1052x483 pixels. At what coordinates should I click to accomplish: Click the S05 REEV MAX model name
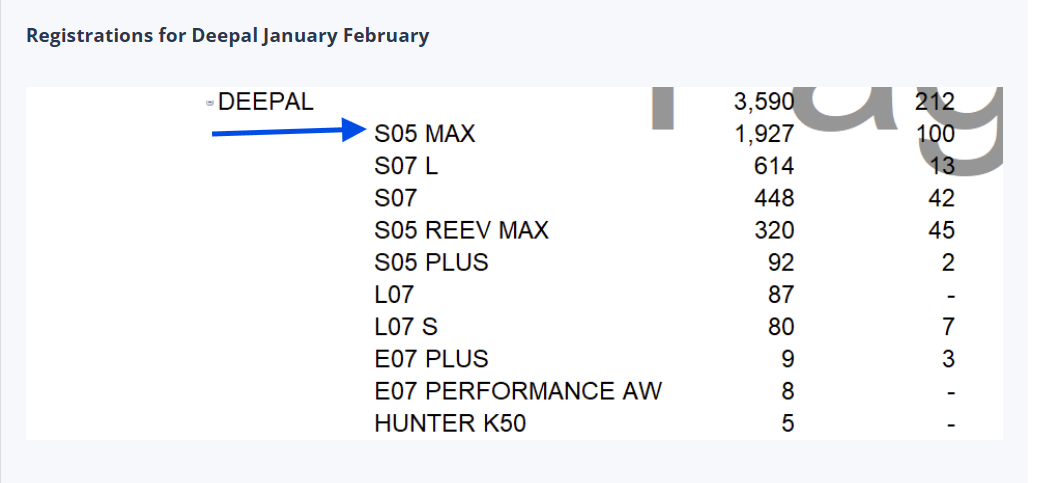tap(461, 230)
